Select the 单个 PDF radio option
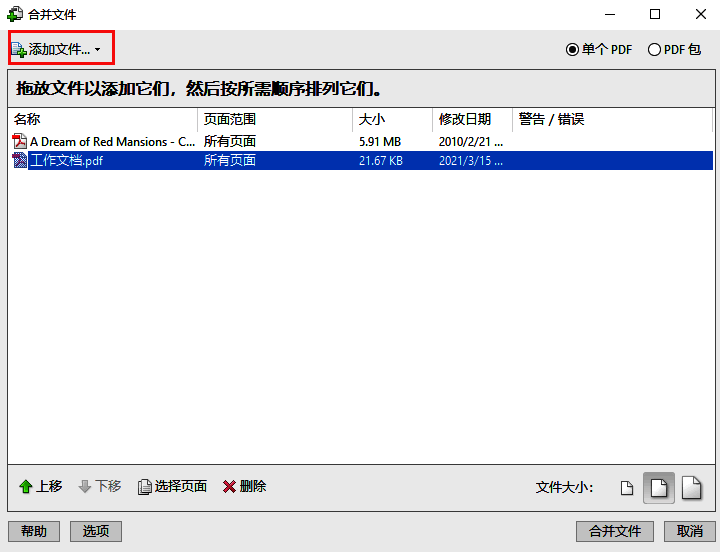Viewport: 720px width, 552px height. (x=599, y=50)
